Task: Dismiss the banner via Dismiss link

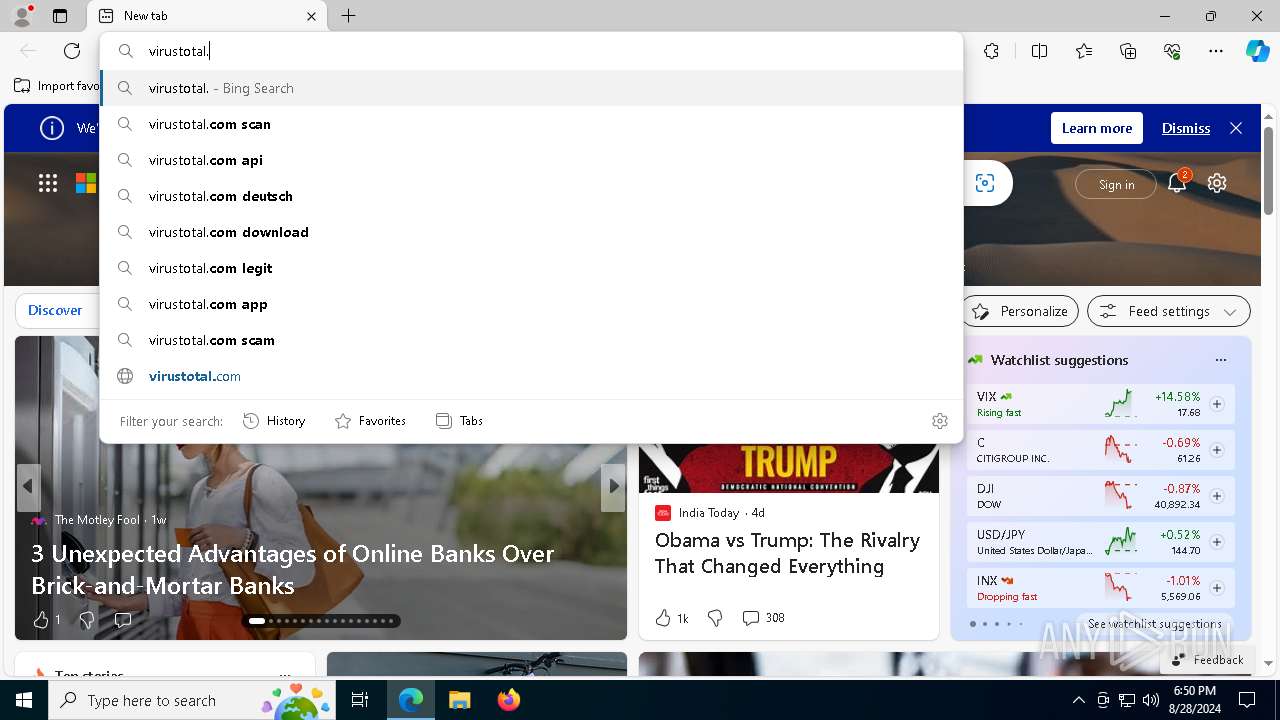Action: click(1186, 128)
